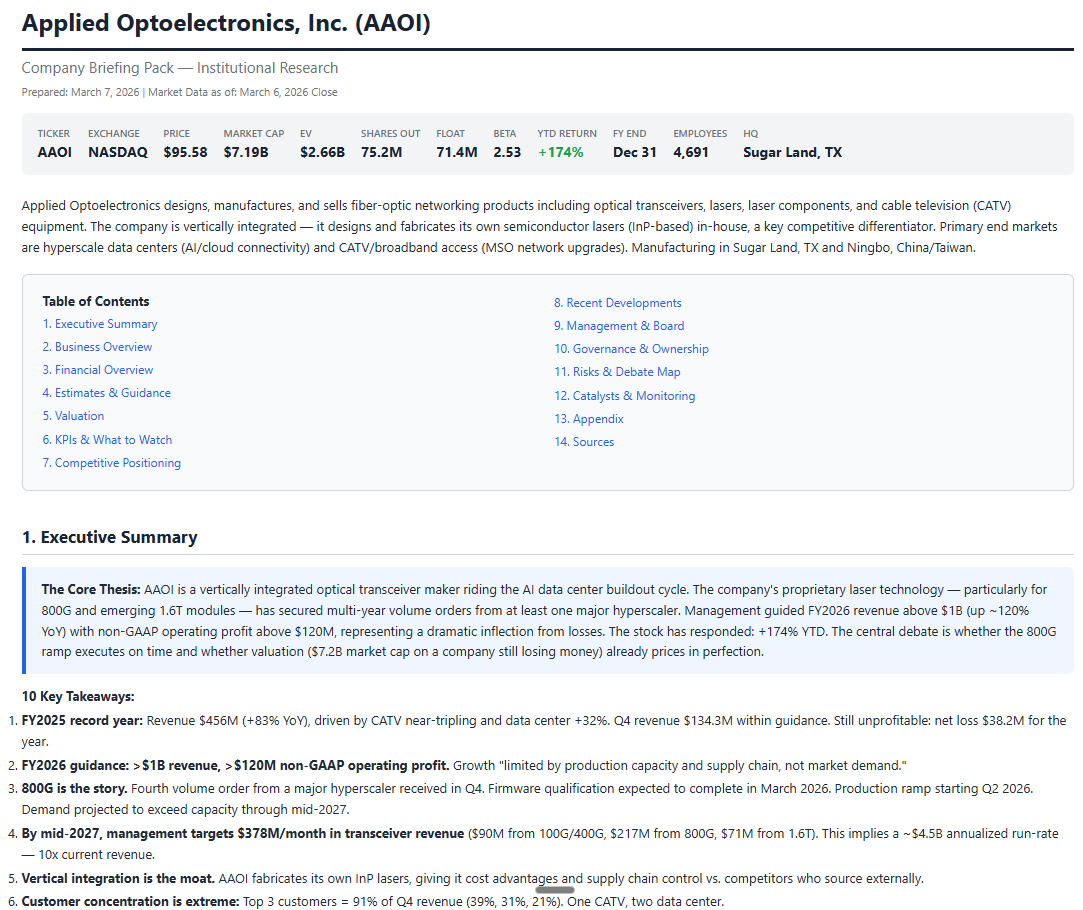Go to the Sources link
Screen dimensions: 1083x910
(x=584, y=442)
